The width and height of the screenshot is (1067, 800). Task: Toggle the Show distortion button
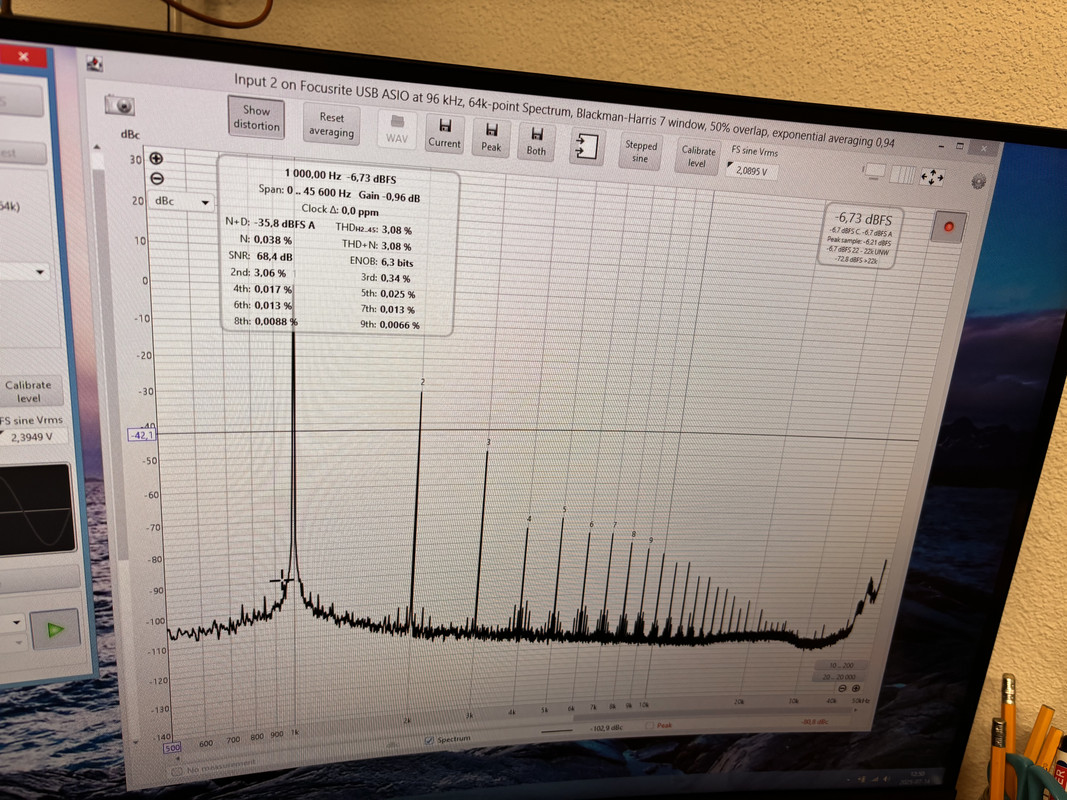(256, 118)
